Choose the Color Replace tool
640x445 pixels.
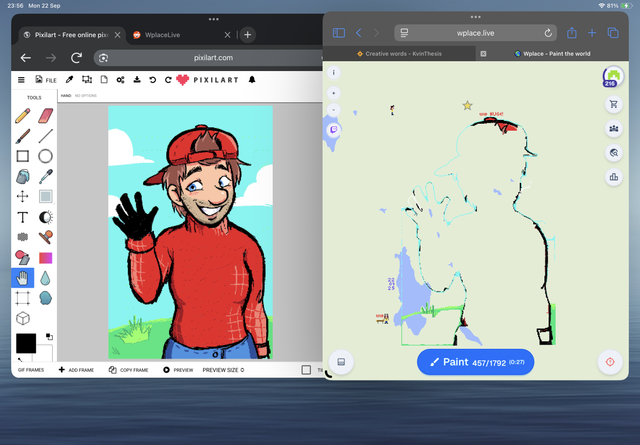point(22,258)
